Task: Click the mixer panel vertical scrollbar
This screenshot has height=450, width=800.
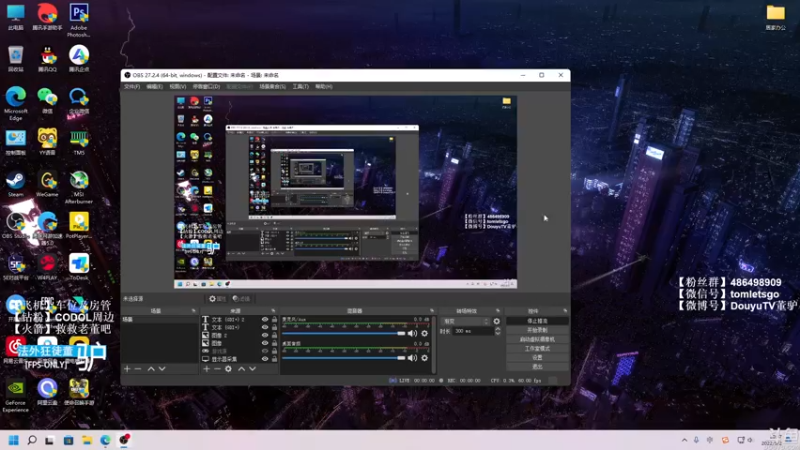Action: point(434,344)
